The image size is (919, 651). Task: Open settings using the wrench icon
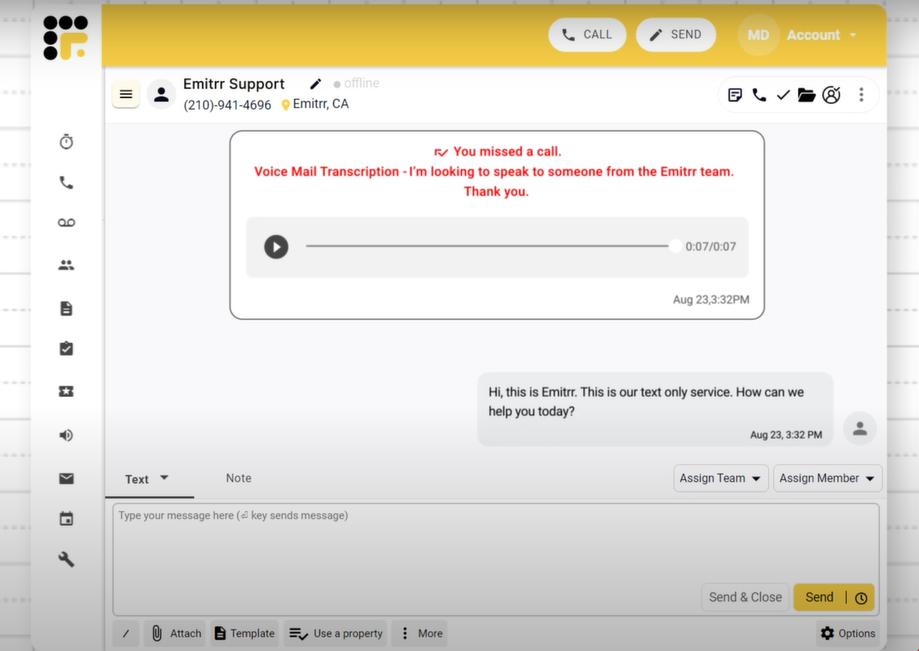point(65,558)
